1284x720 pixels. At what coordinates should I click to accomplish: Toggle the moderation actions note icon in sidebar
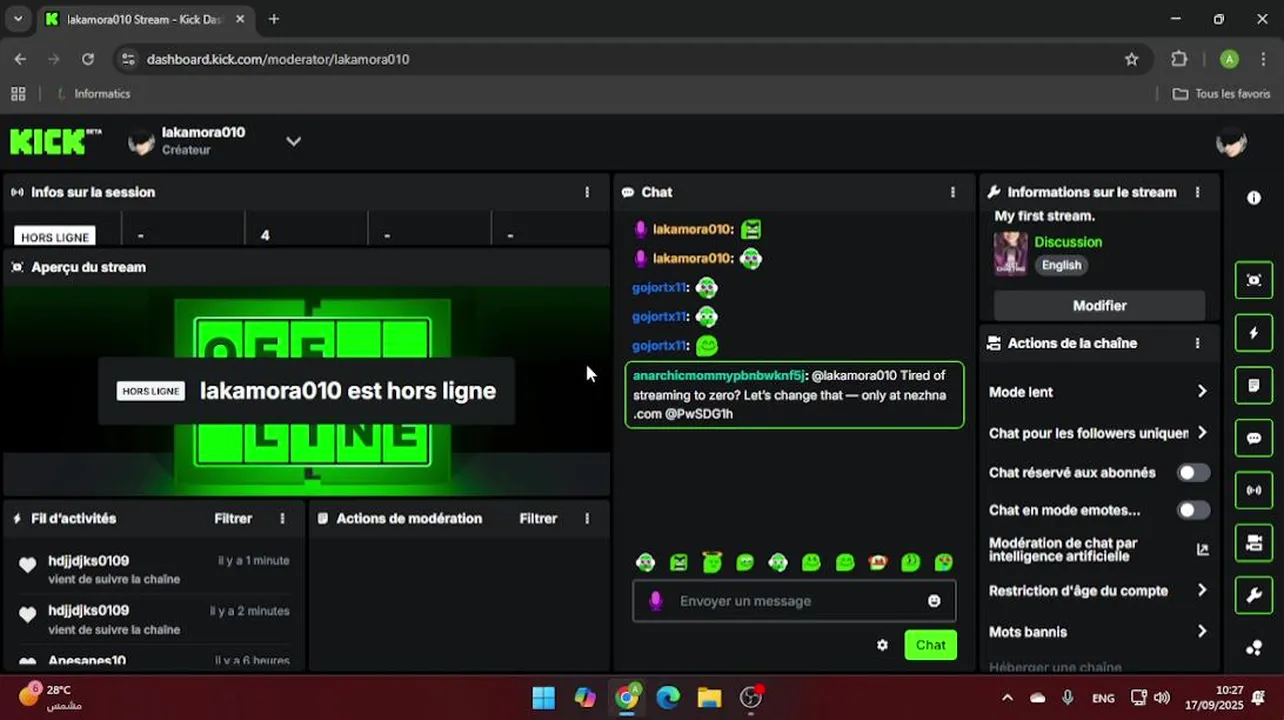click(x=1254, y=385)
